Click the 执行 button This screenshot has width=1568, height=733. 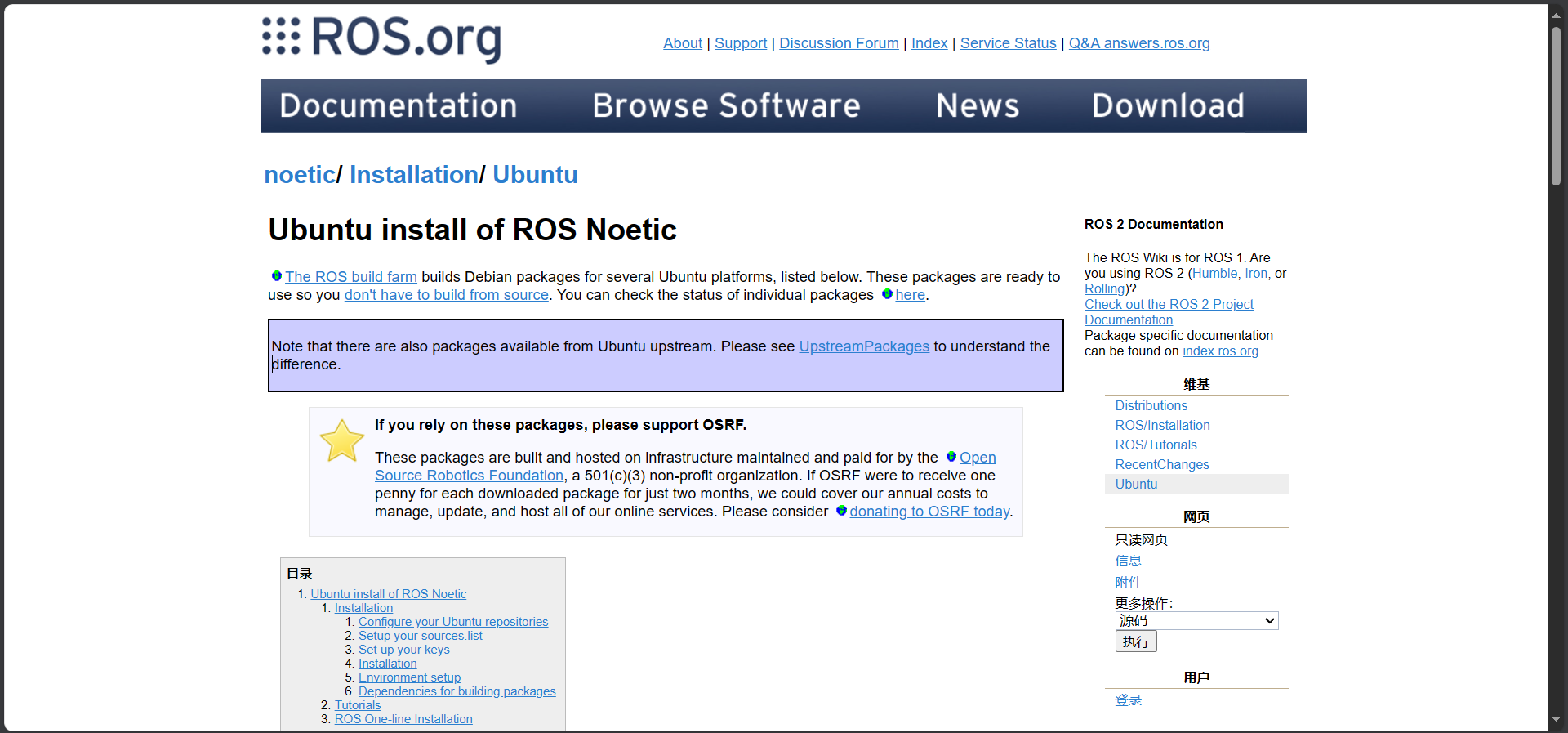1136,641
